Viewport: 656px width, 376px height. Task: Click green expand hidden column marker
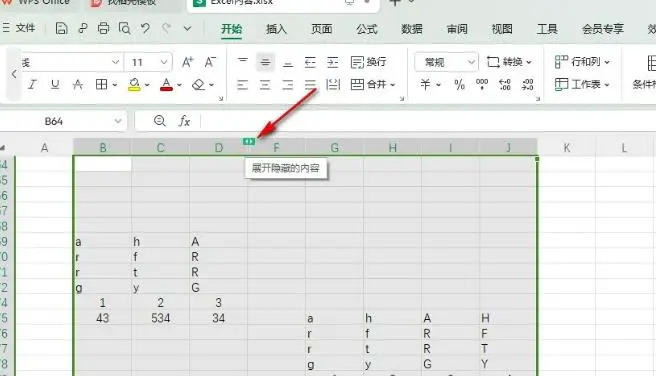tap(249, 141)
